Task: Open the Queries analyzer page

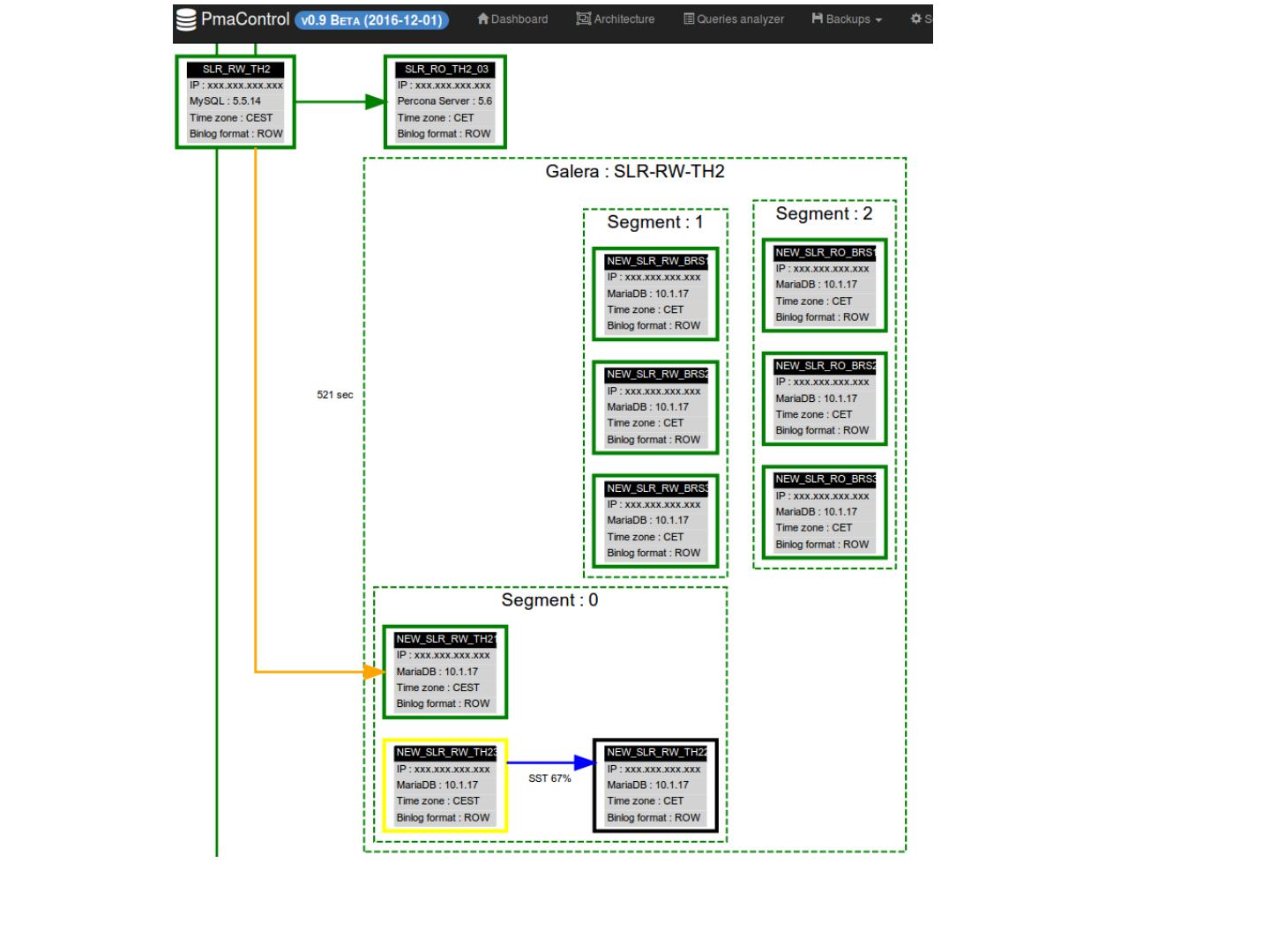Action: [x=734, y=19]
